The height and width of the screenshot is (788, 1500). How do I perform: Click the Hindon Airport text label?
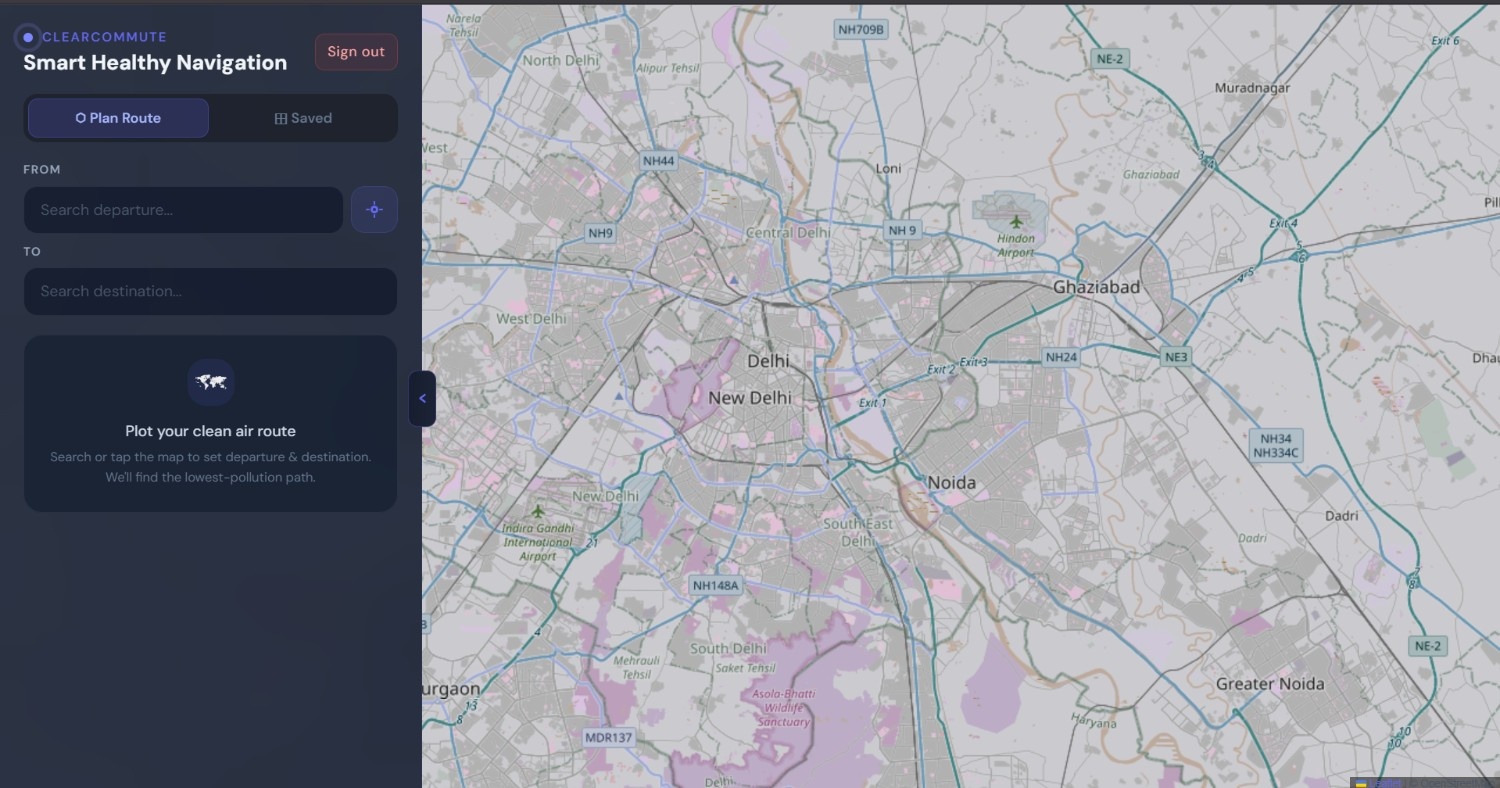[x=1016, y=246]
